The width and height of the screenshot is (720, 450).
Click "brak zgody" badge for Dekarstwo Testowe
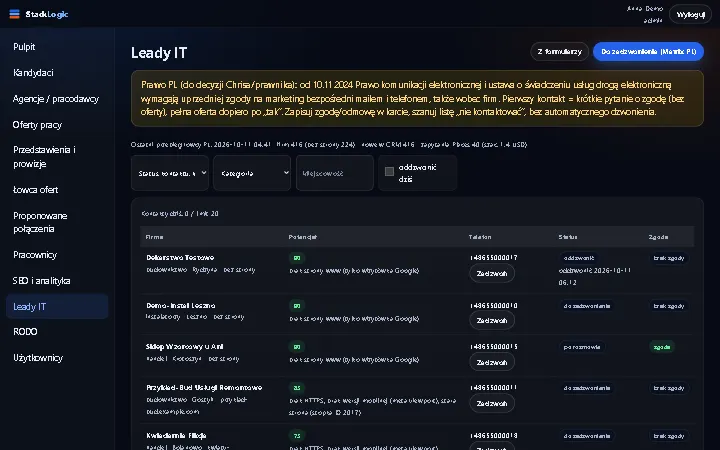tap(669, 258)
